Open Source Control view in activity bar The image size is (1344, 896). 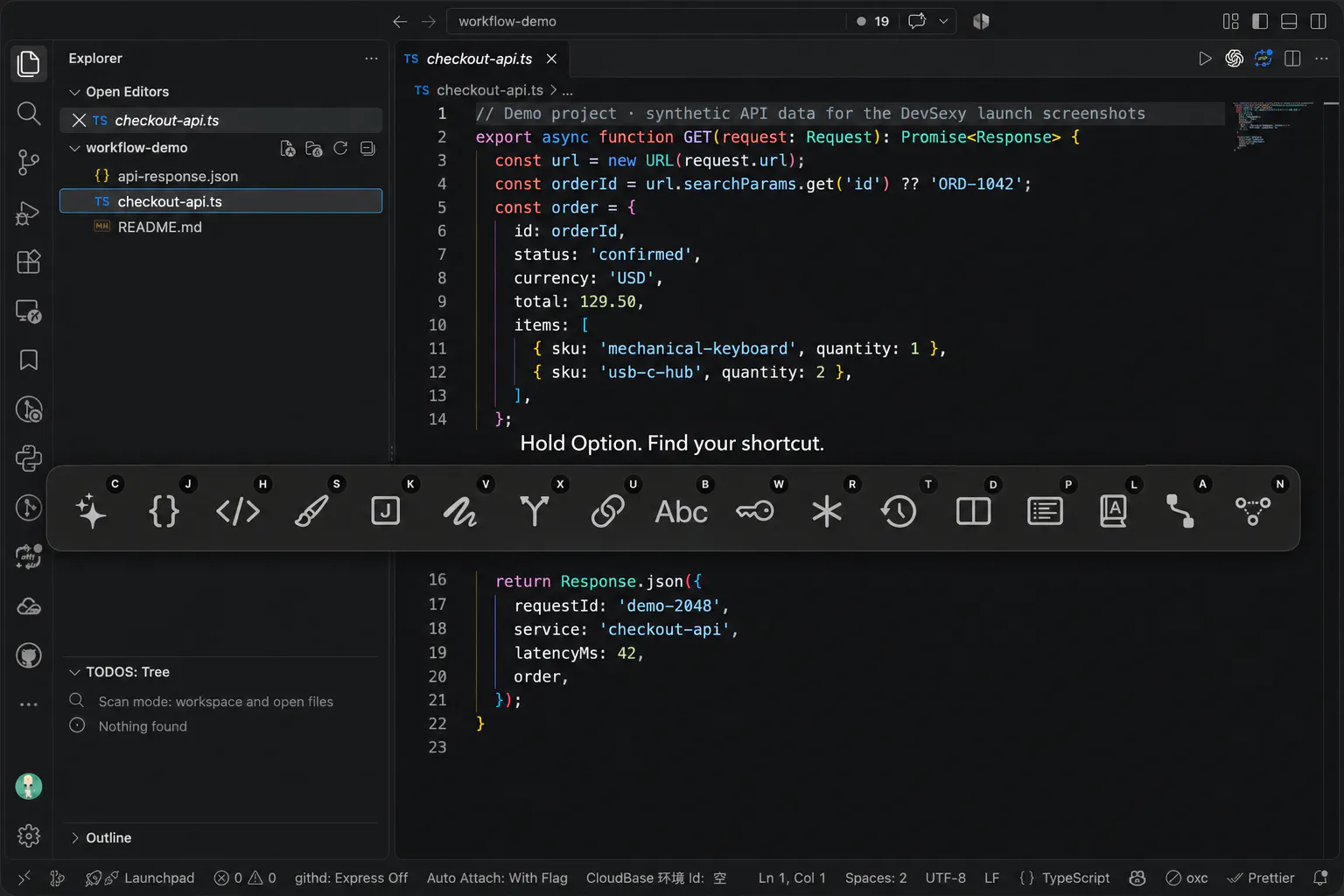pyautogui.click(x=29, y=163)
